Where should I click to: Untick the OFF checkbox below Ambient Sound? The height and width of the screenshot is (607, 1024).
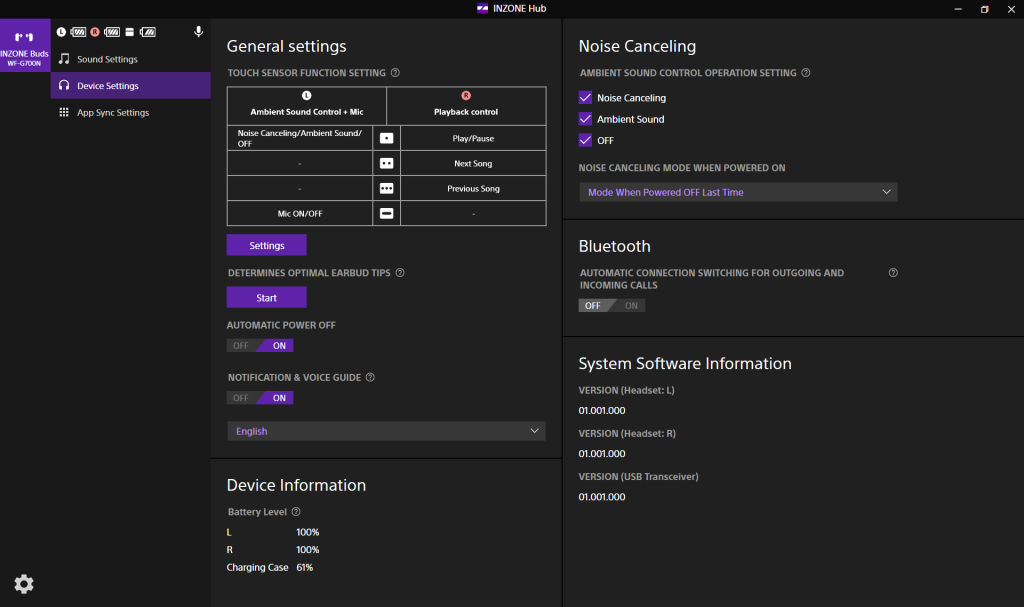(585, 140)
